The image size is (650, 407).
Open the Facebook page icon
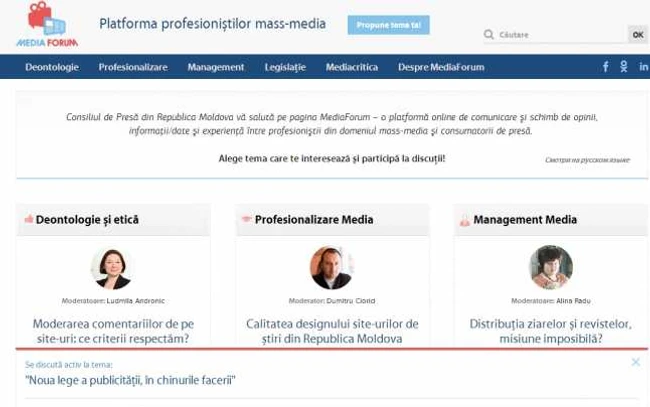click(606, 67)
